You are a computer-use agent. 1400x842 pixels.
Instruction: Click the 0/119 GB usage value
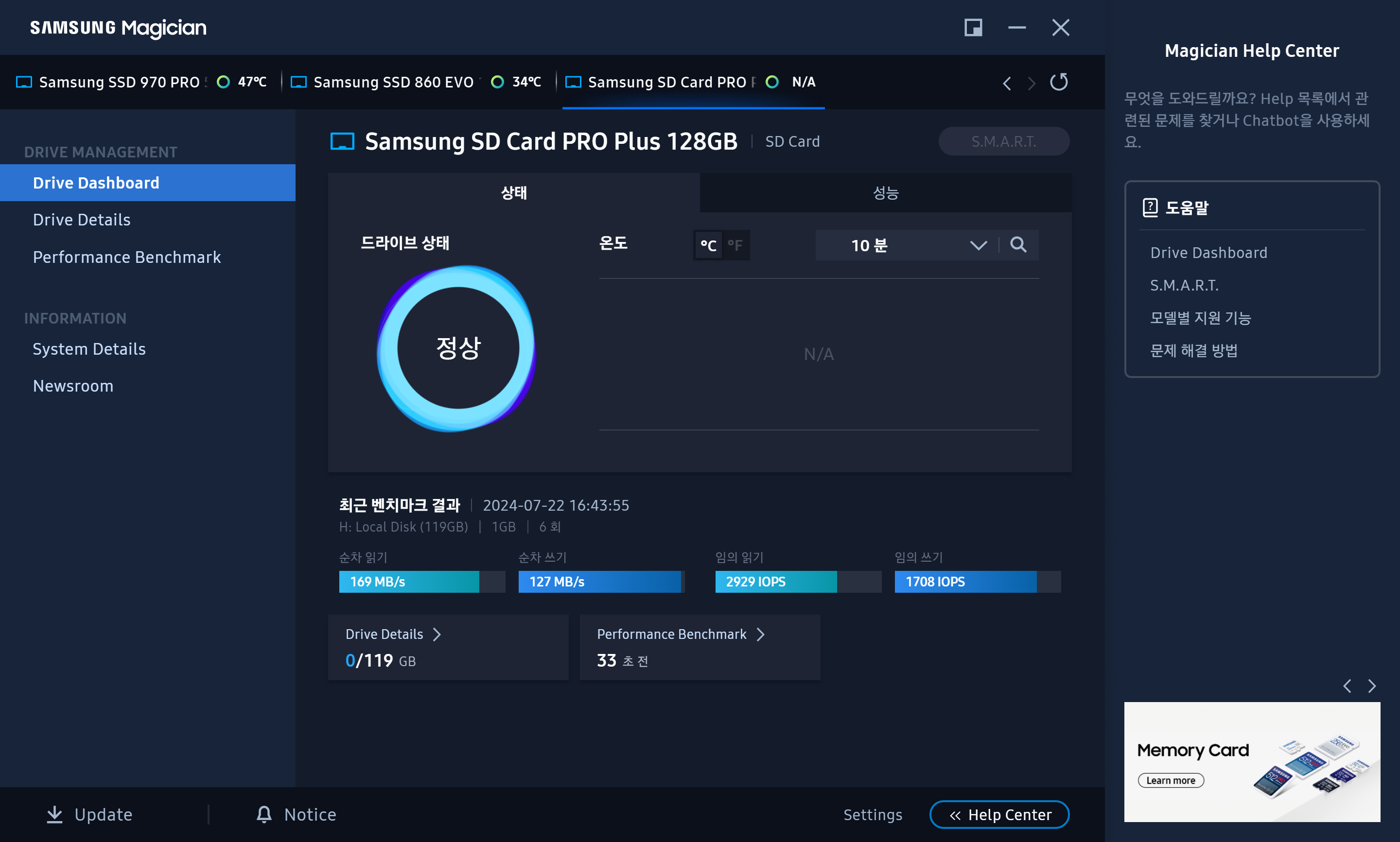(x=380, y=660)
